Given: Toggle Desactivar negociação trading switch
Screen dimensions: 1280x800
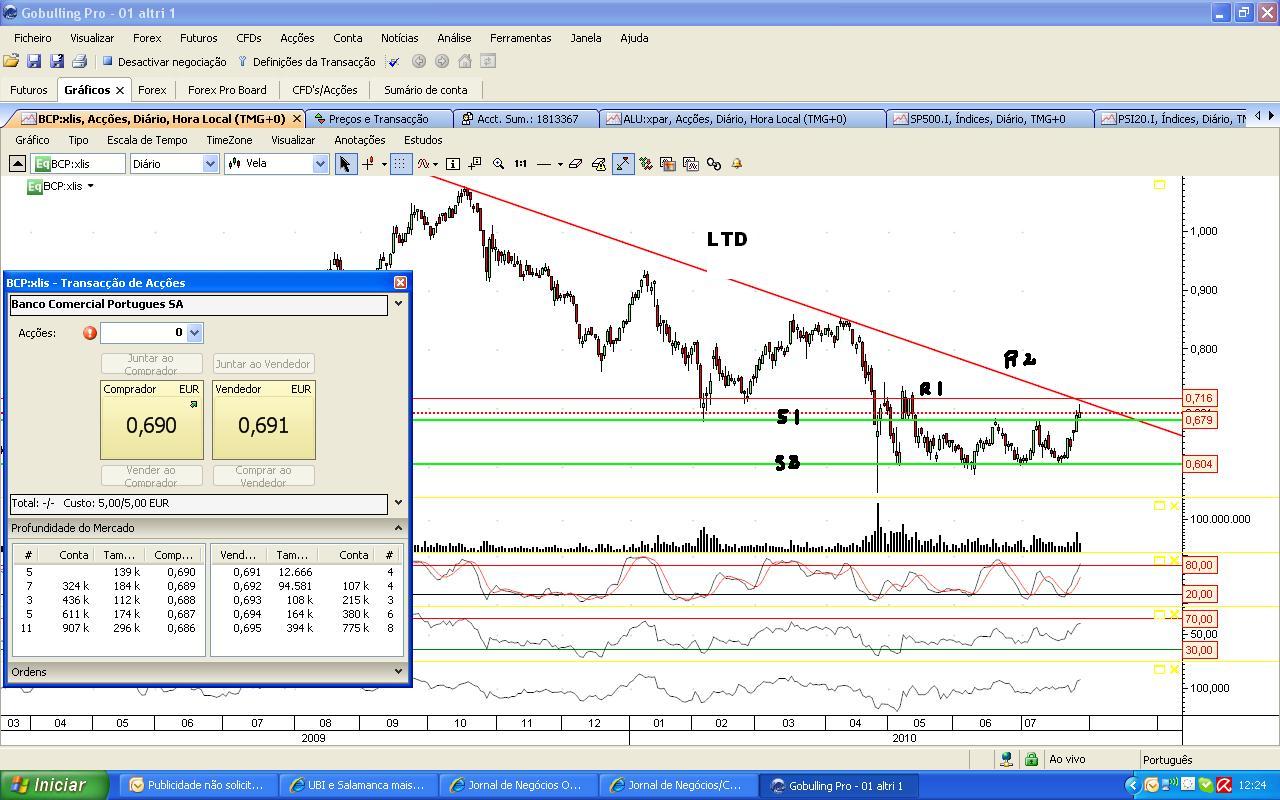Looking at the screenshot, I should click(164, 62).
